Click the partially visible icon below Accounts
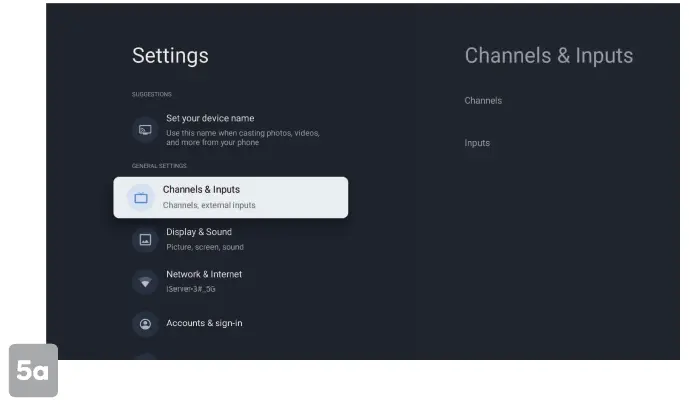The image size is (689, 412). (x=145, y=356)
